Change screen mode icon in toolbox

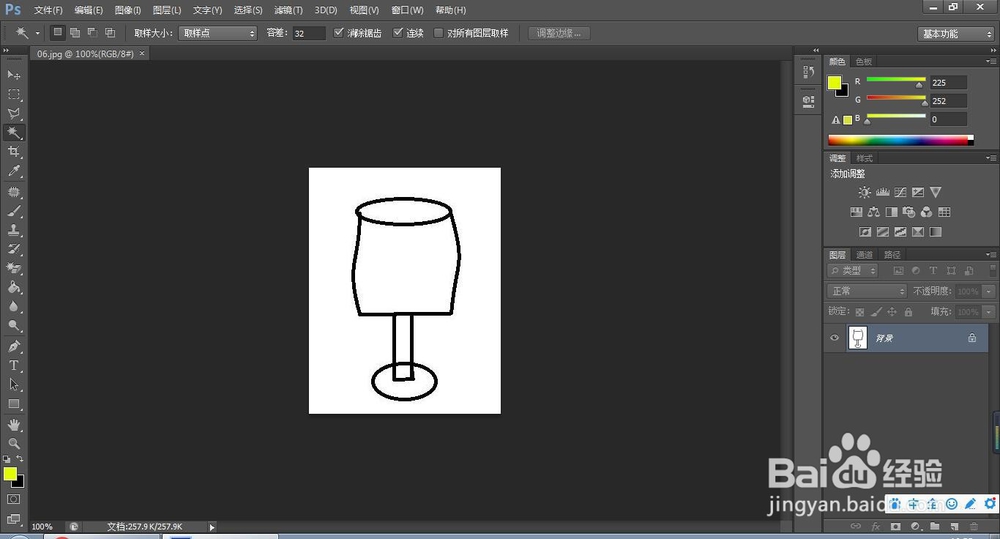(13, 519)
